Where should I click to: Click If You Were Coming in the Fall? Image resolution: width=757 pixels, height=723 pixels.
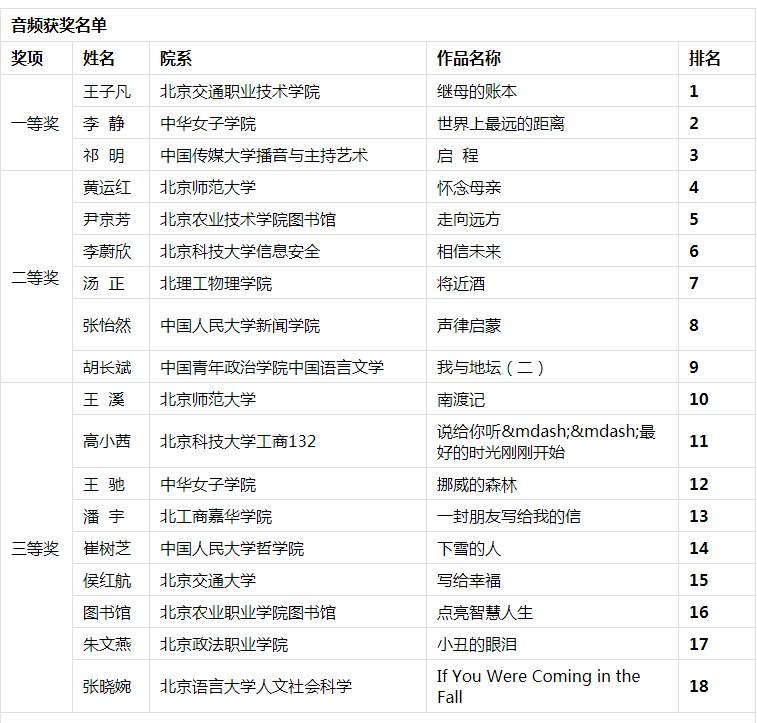click(x=538, y=686)
